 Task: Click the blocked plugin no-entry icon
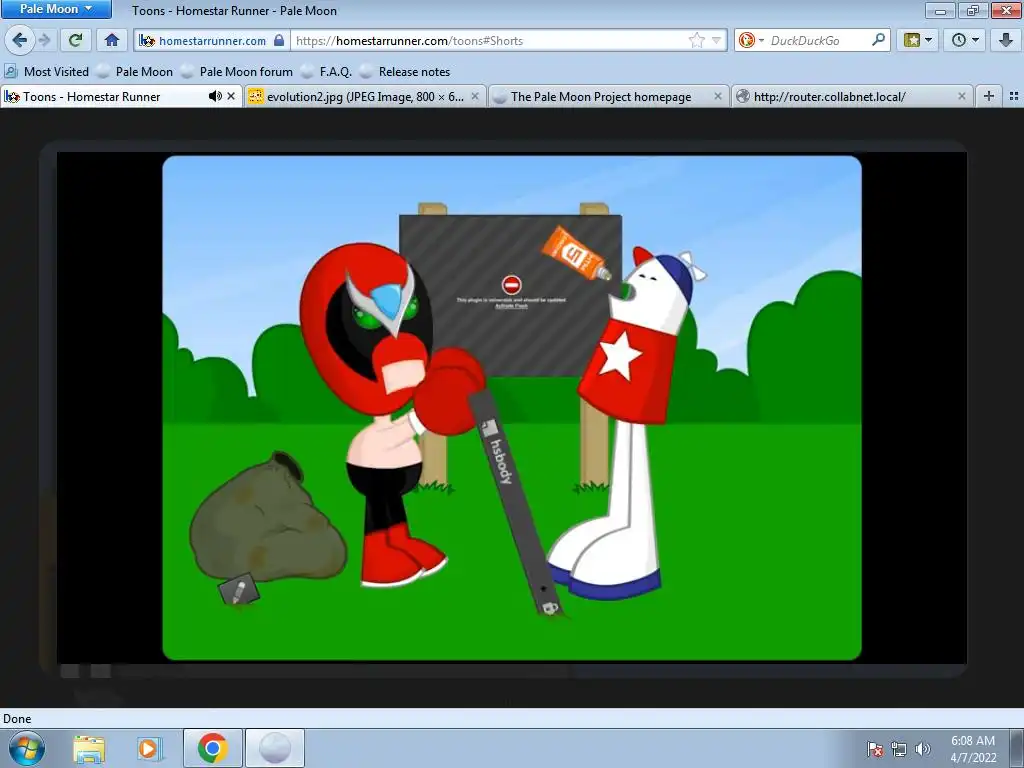[x=511, y=285]
